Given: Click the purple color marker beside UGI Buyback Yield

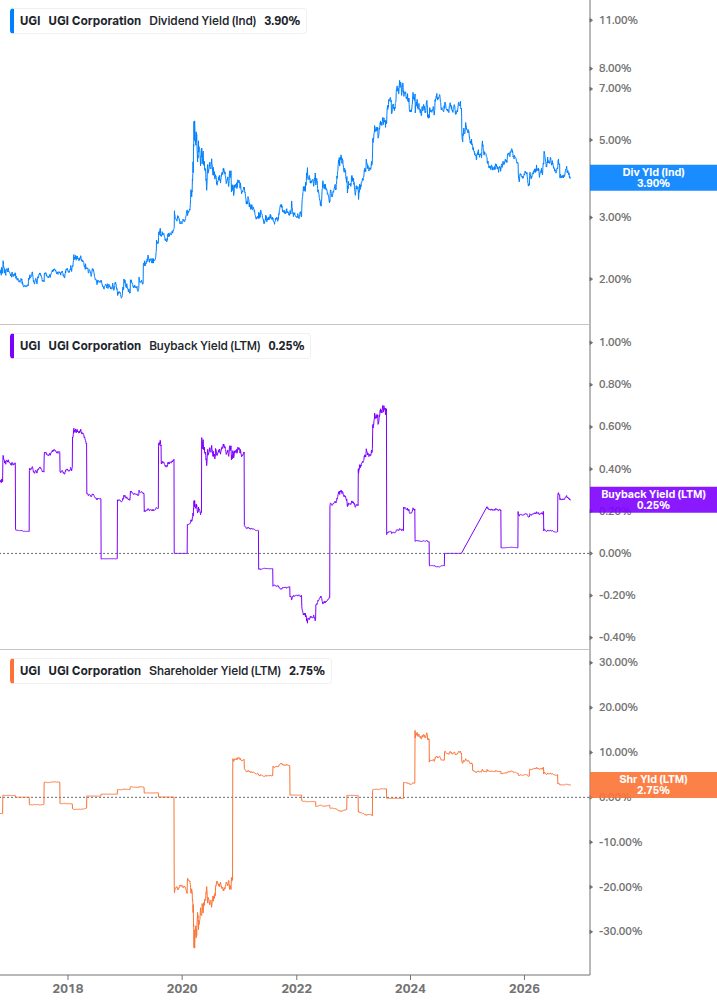Looking at the screenshot, I should 12,346.
